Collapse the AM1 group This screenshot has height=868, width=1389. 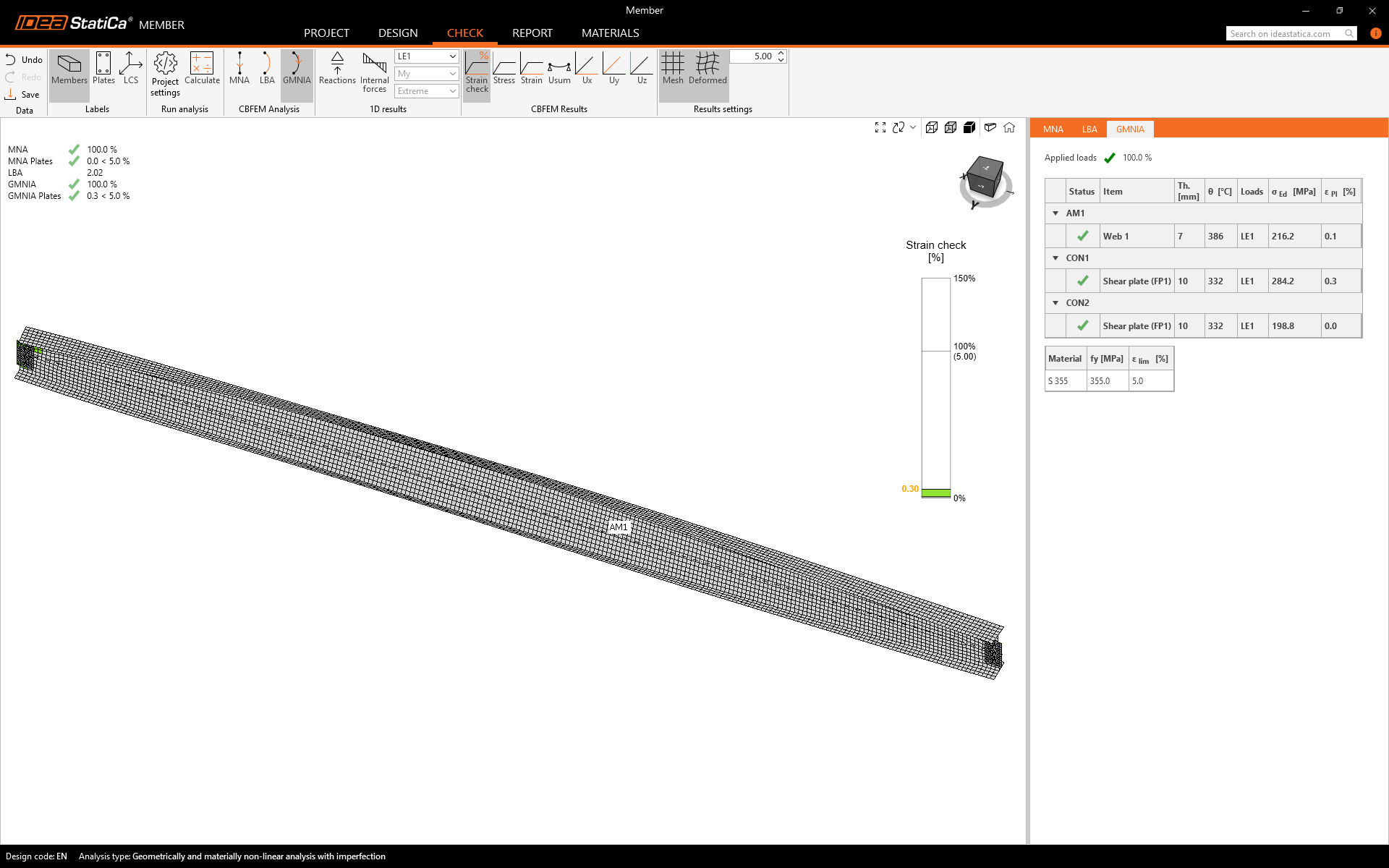[1055, 213]
